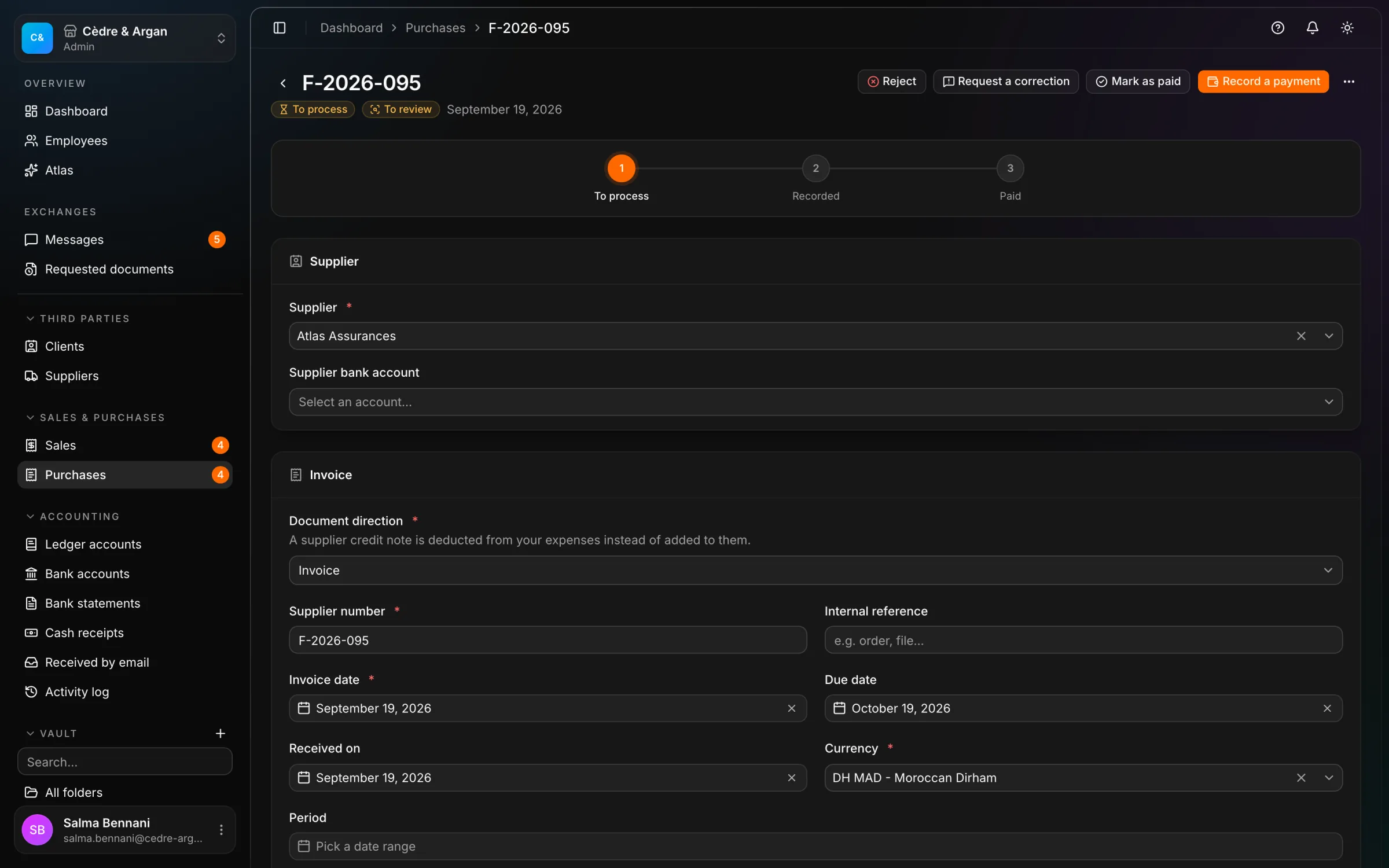
Task: Go to Clients
Action: (125, 347)
